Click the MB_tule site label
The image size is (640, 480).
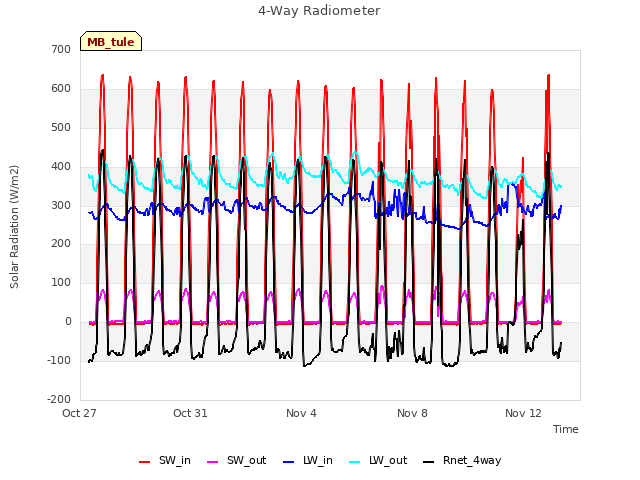click(x=111, y=42)
